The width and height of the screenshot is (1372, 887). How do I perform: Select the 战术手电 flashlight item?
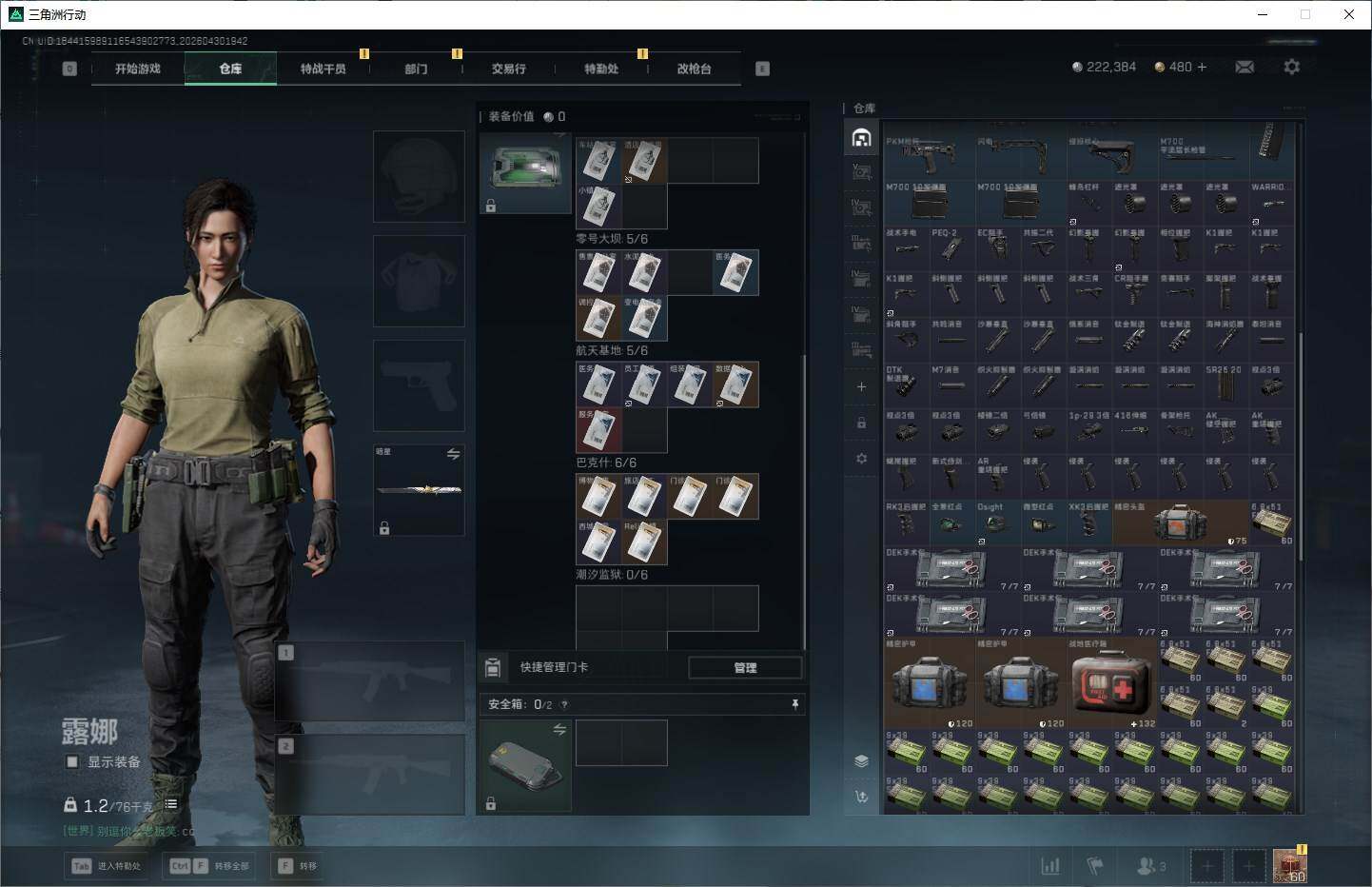pyautogui.click(x=907, y=248)
